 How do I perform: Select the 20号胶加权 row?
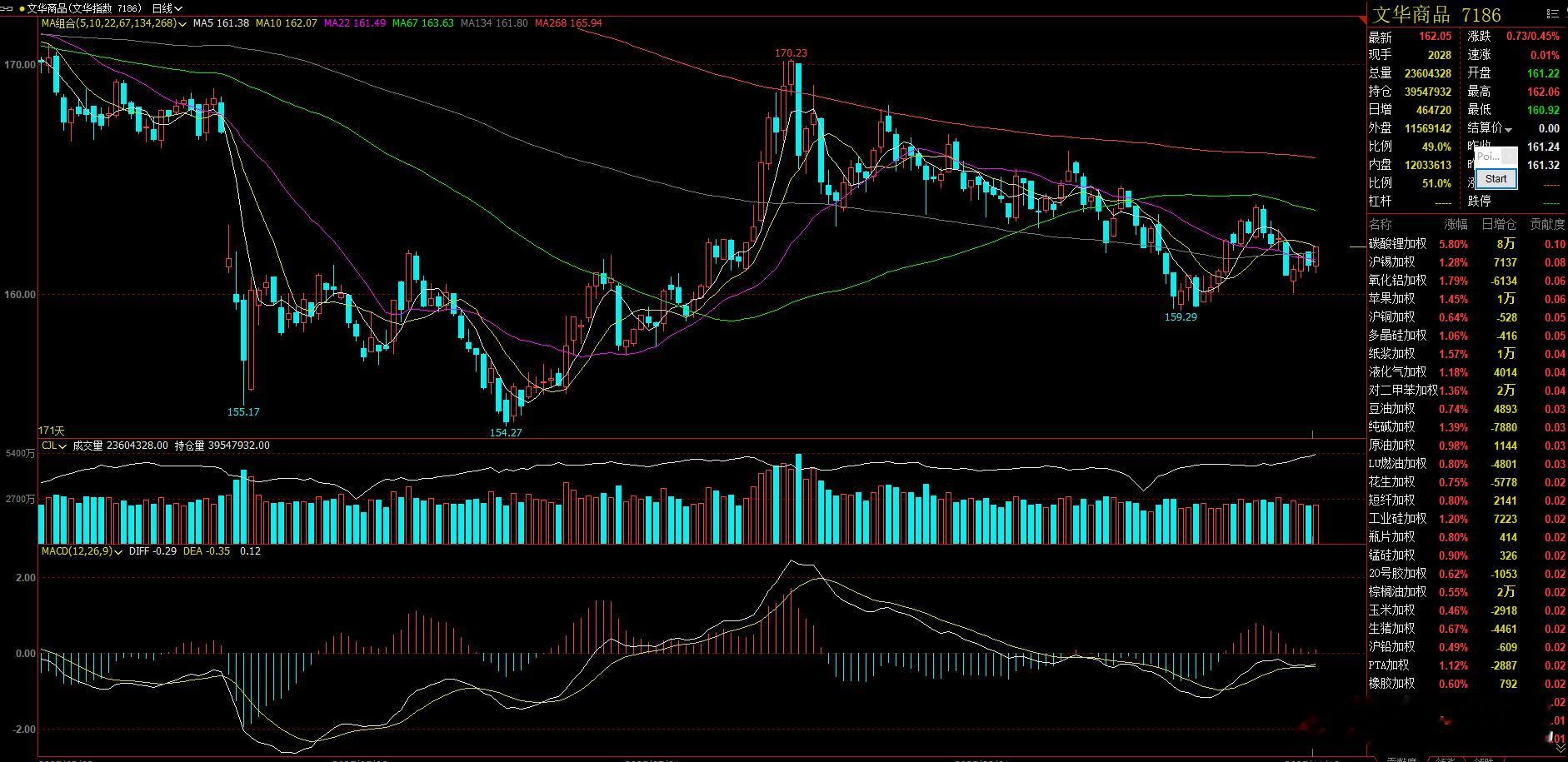click(x=1467, y=574)
